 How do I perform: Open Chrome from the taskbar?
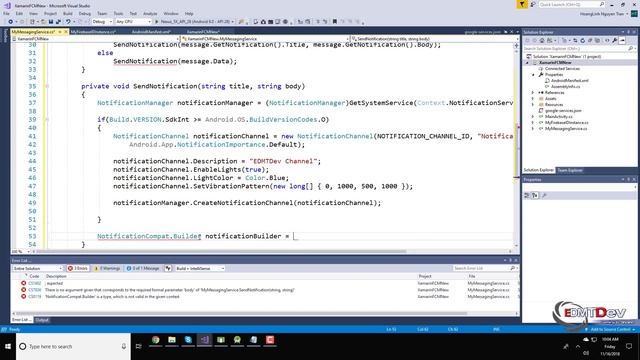pos(156,340)
